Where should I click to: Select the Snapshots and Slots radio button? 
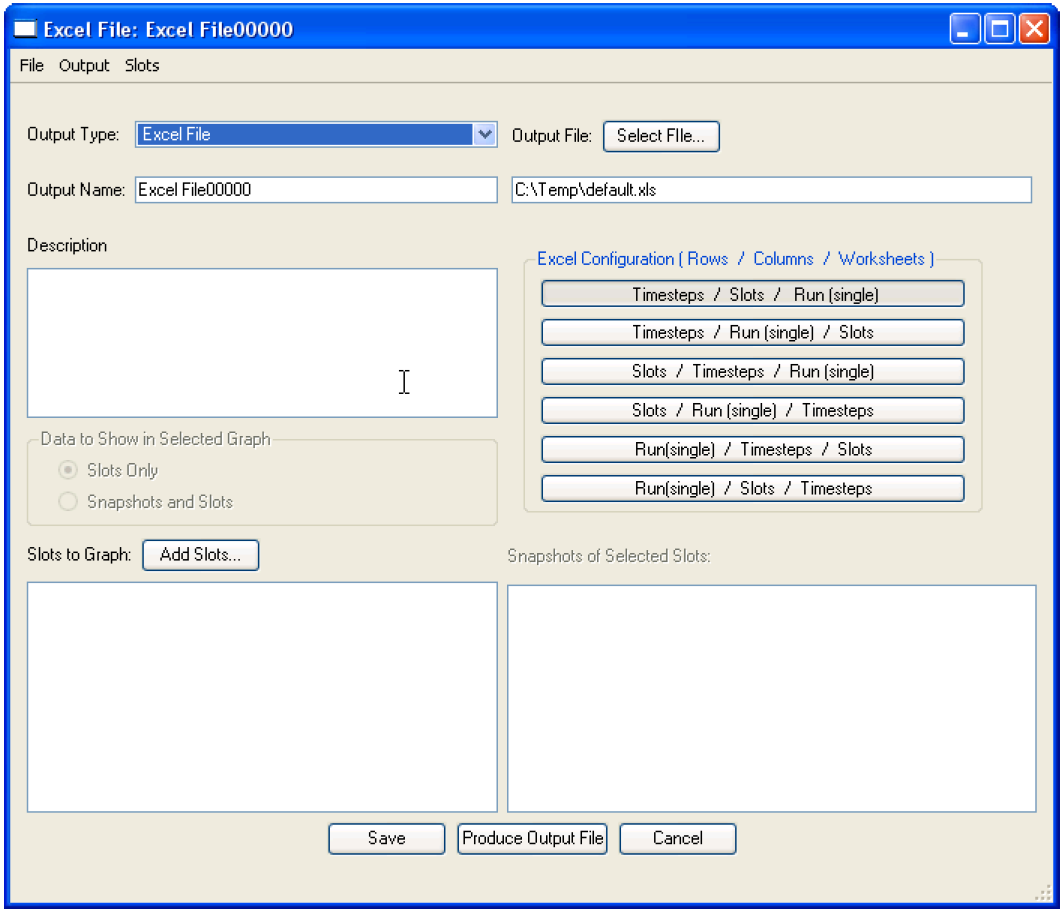(x=69, y=502)
